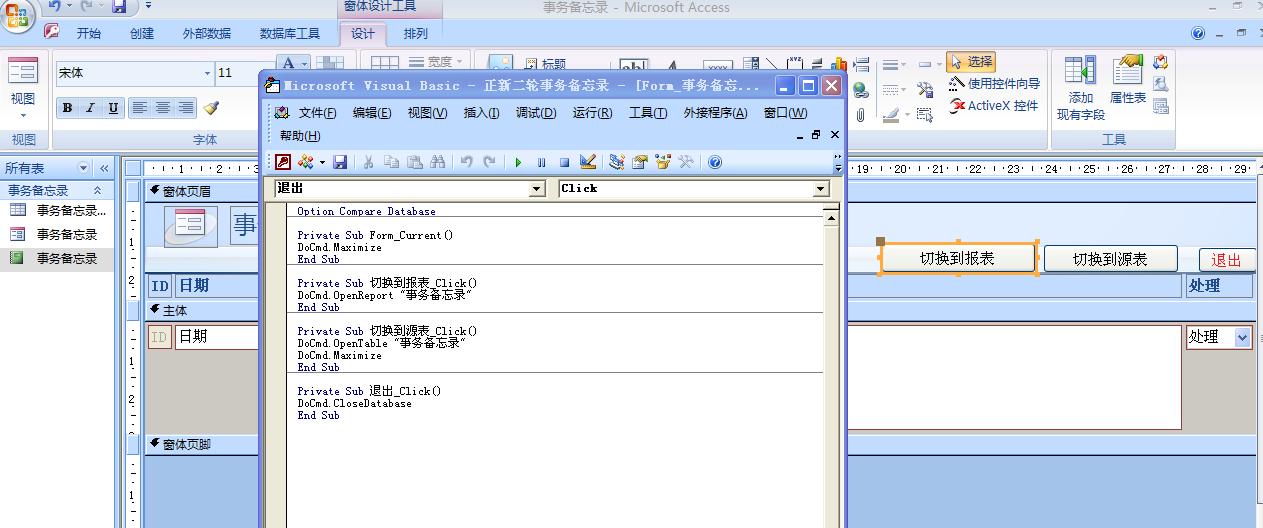
Task: Toggle 选择 pointer tool in ribbon
Action: [x=971, y=62]
